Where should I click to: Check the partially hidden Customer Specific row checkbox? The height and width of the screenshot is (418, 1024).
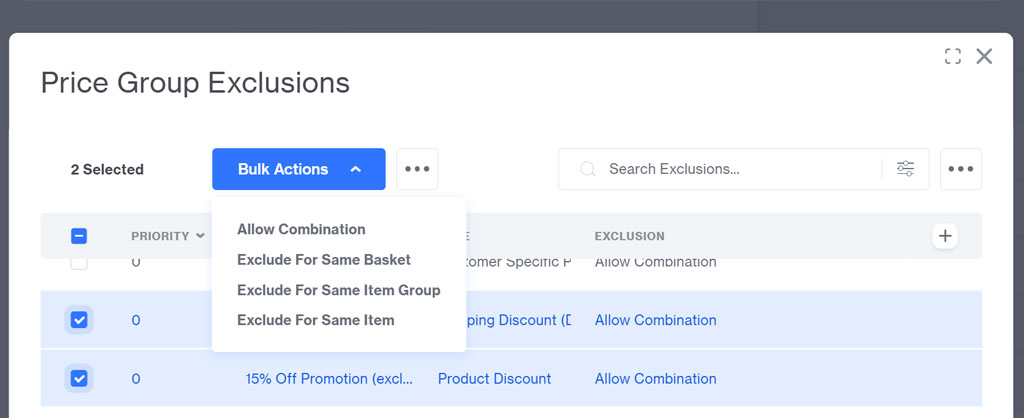click(x=79, y=263)
